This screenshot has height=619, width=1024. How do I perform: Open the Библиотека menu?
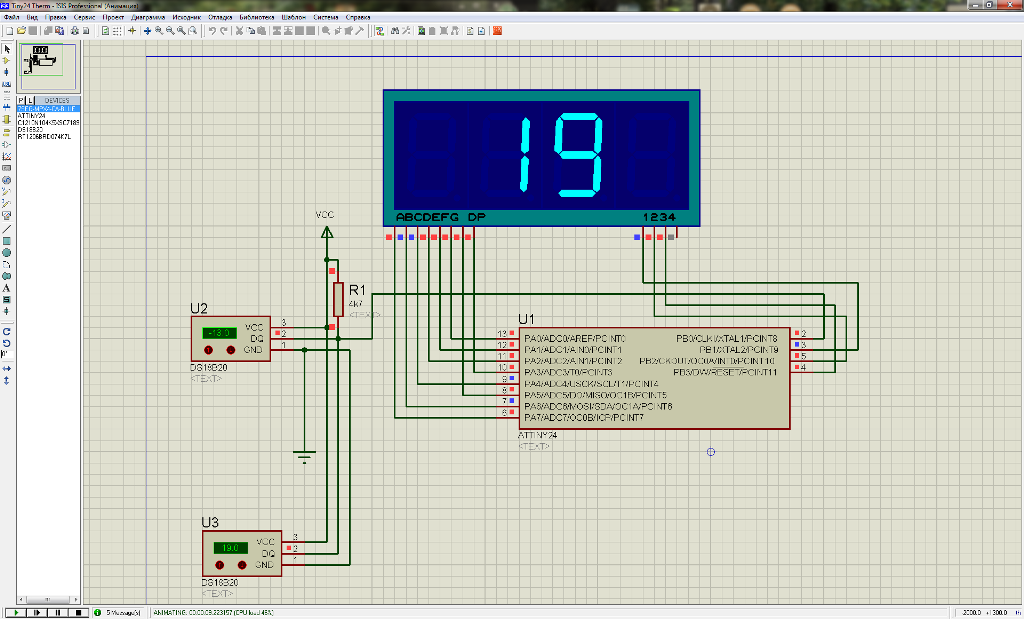tap(256, 17)
